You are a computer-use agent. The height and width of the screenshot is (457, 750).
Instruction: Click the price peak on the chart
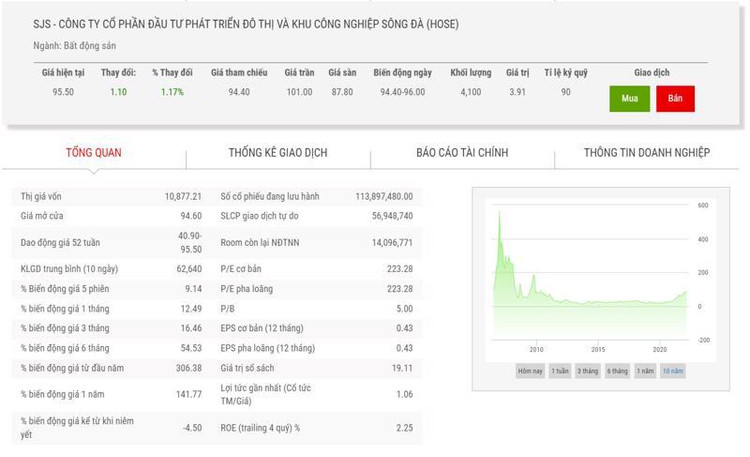[x=499, y=213]
